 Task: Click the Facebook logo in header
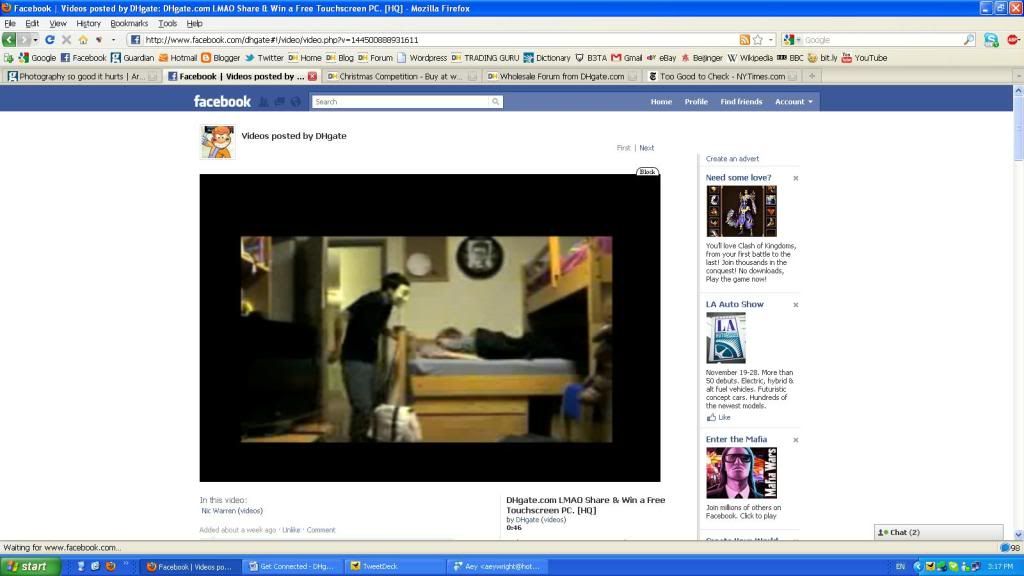(222, 101)
